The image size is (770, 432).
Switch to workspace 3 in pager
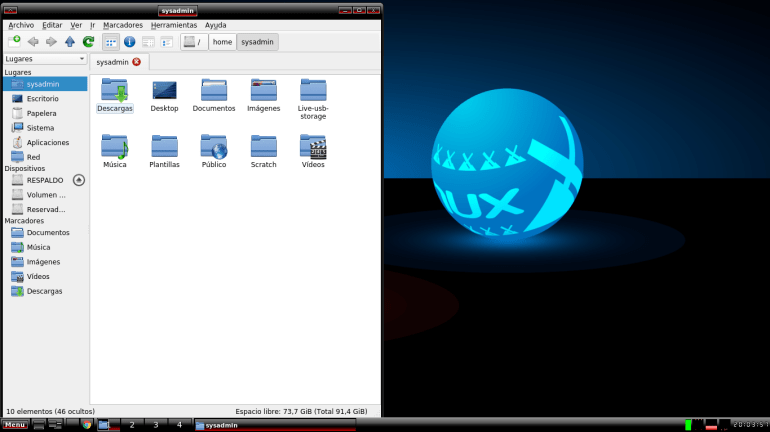pyautogui.click(x=156, y=425)
